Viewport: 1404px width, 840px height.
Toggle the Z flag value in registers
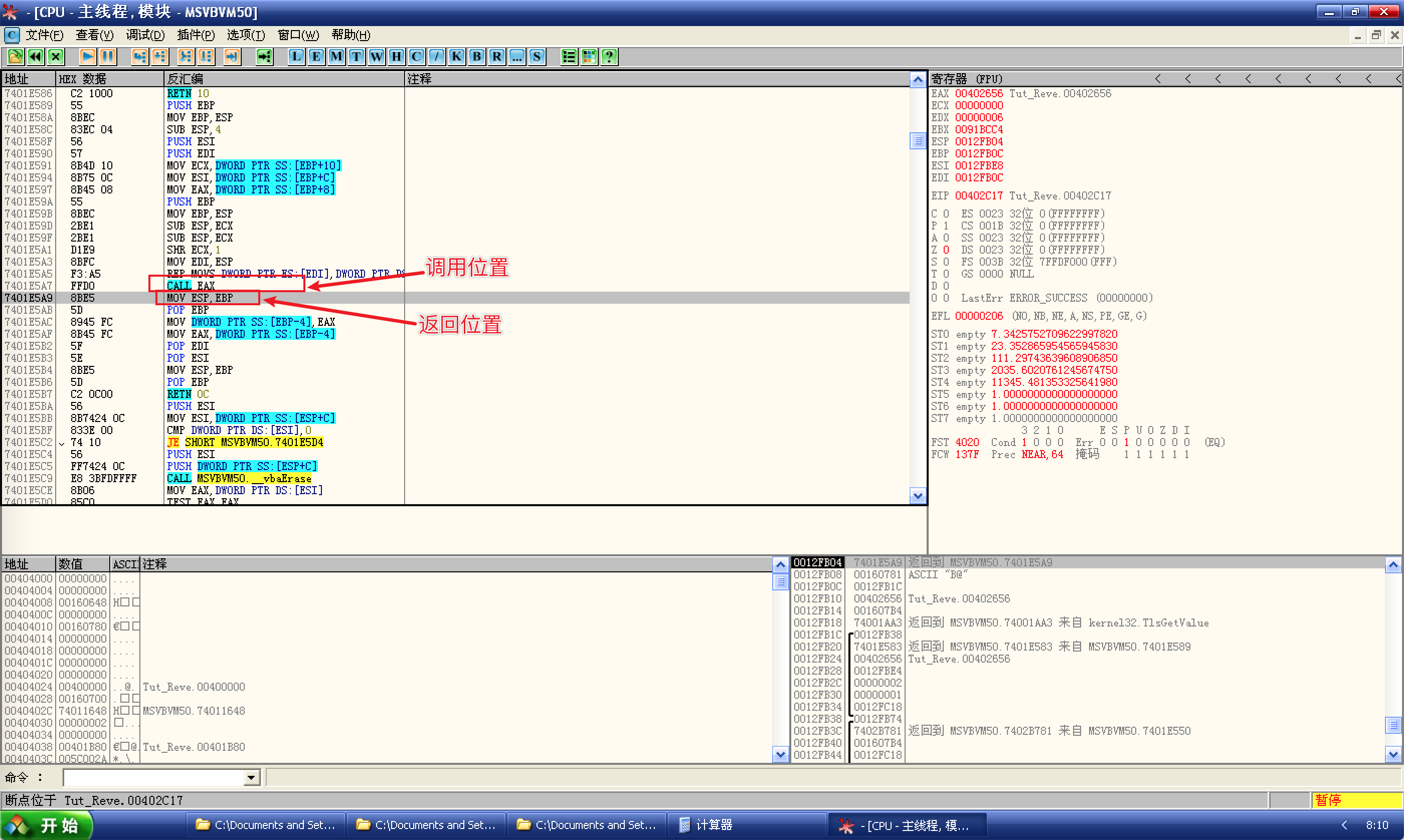946,250
